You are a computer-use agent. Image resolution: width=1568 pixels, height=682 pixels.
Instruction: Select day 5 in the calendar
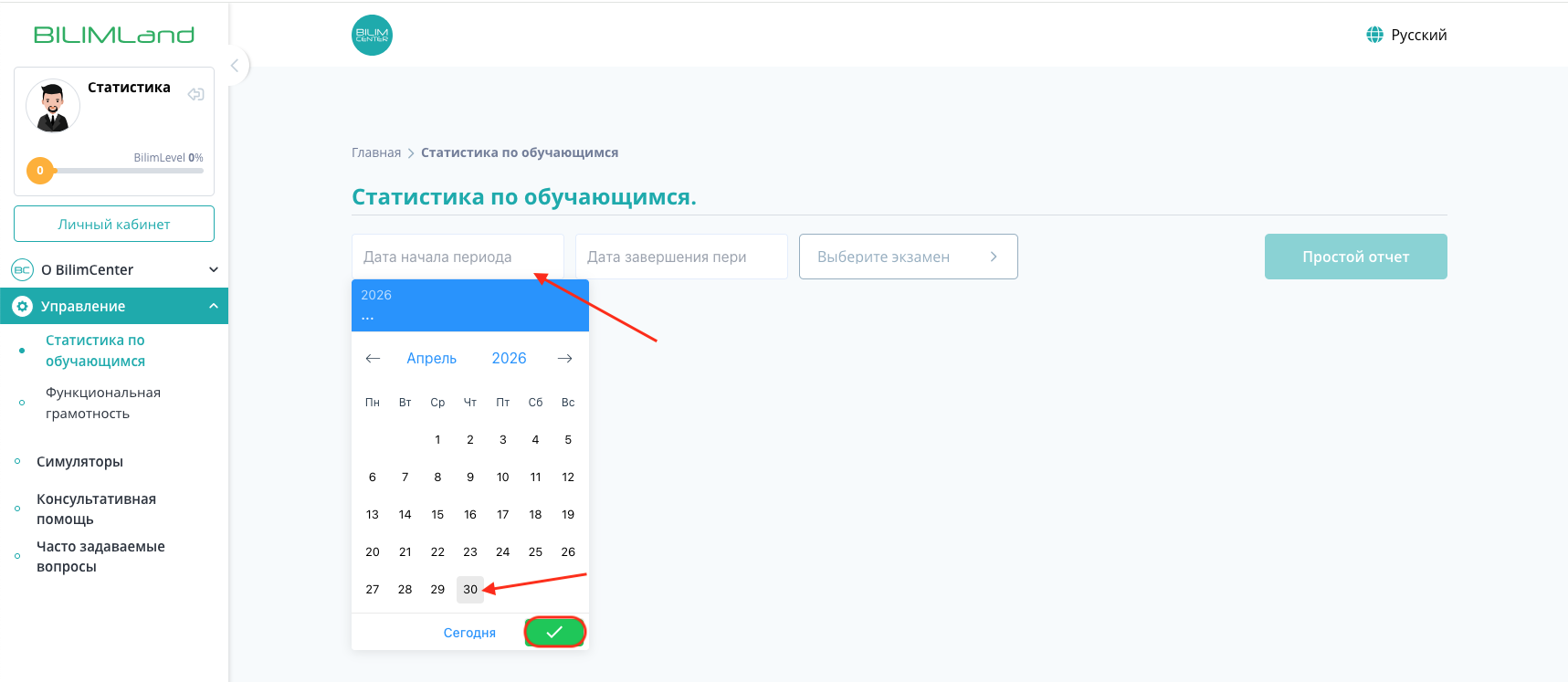point(568,439)
